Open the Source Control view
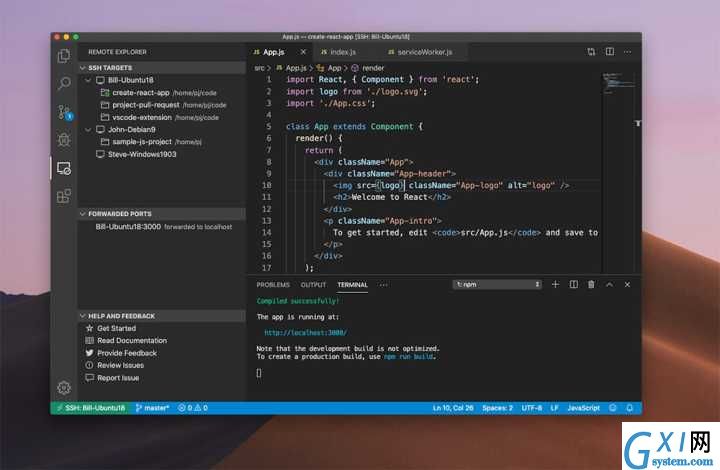 pyautogui.click(x=64, y=112)
